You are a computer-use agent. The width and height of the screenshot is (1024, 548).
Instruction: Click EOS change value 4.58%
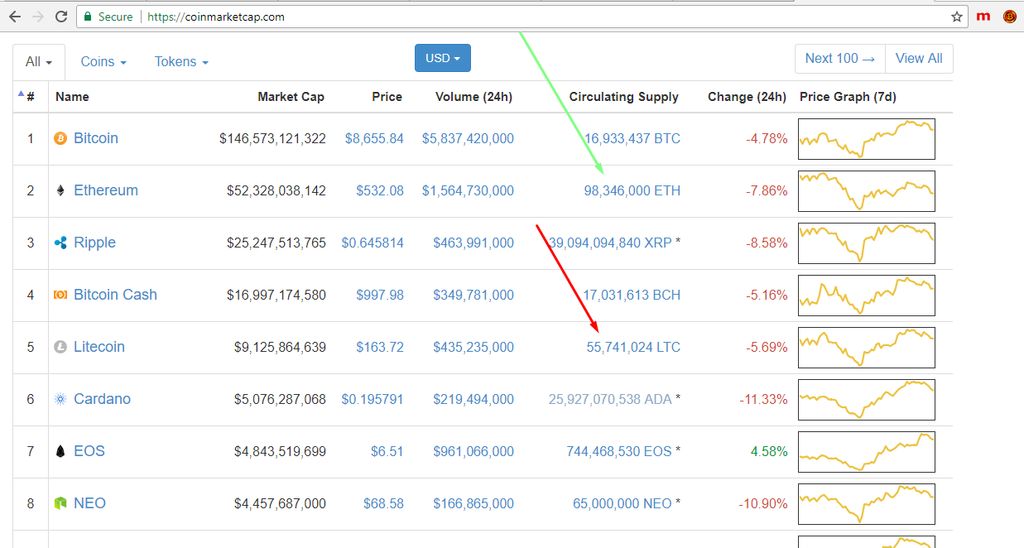tap(769, 451)
